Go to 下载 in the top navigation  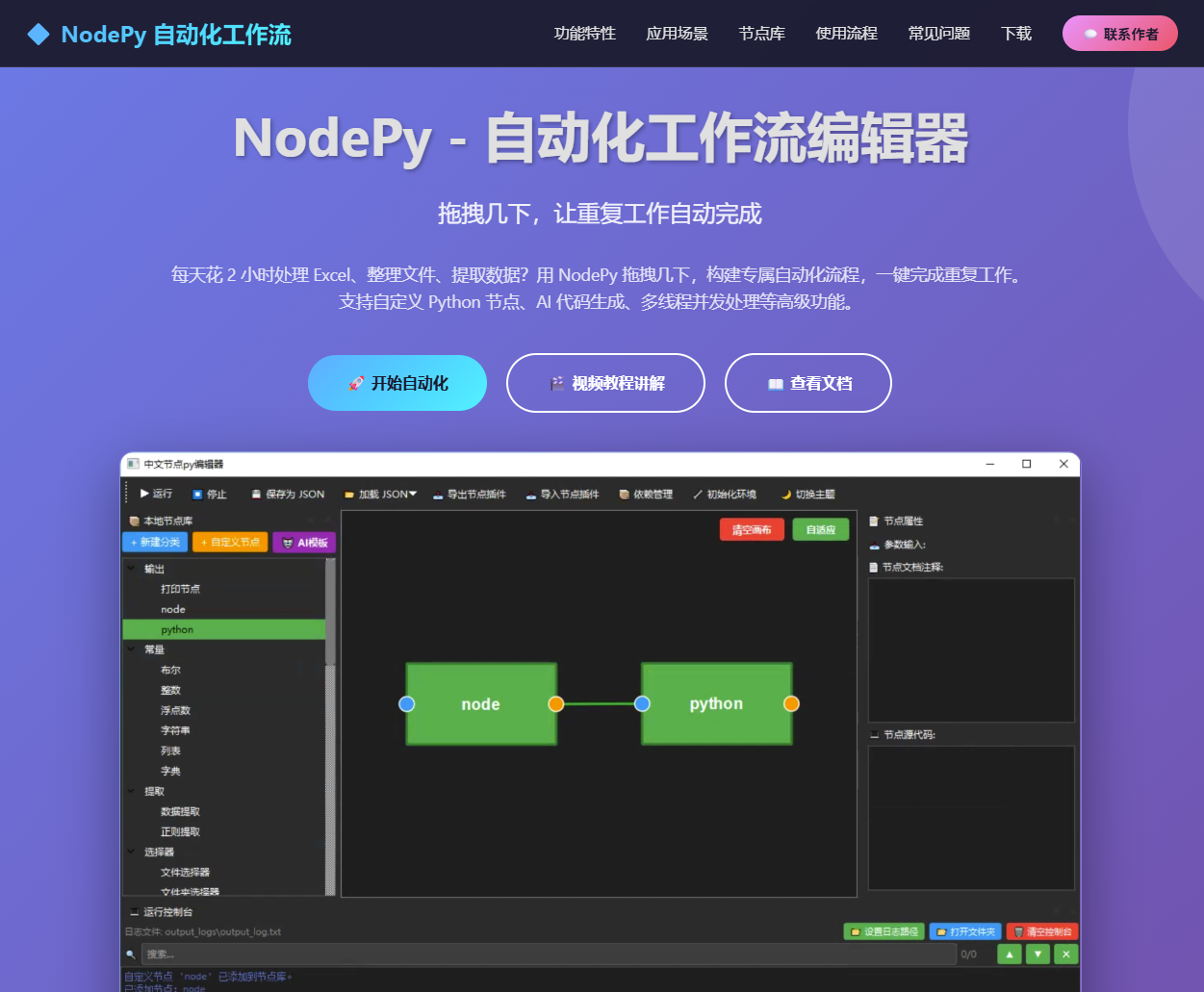pyautogui.click(x=1016, y=34)
